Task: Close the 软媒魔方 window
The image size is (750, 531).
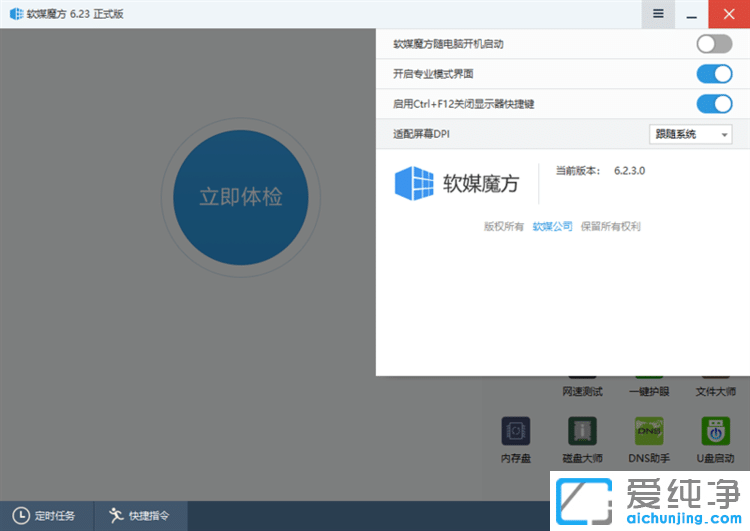Action: (x=729, y=14)
